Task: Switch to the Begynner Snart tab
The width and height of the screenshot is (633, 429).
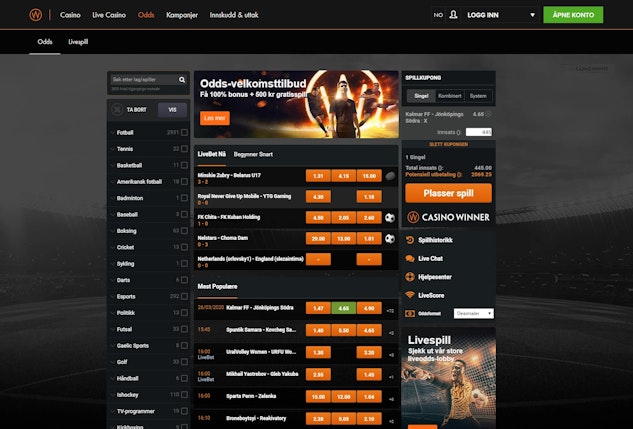Action: point(253,154)
